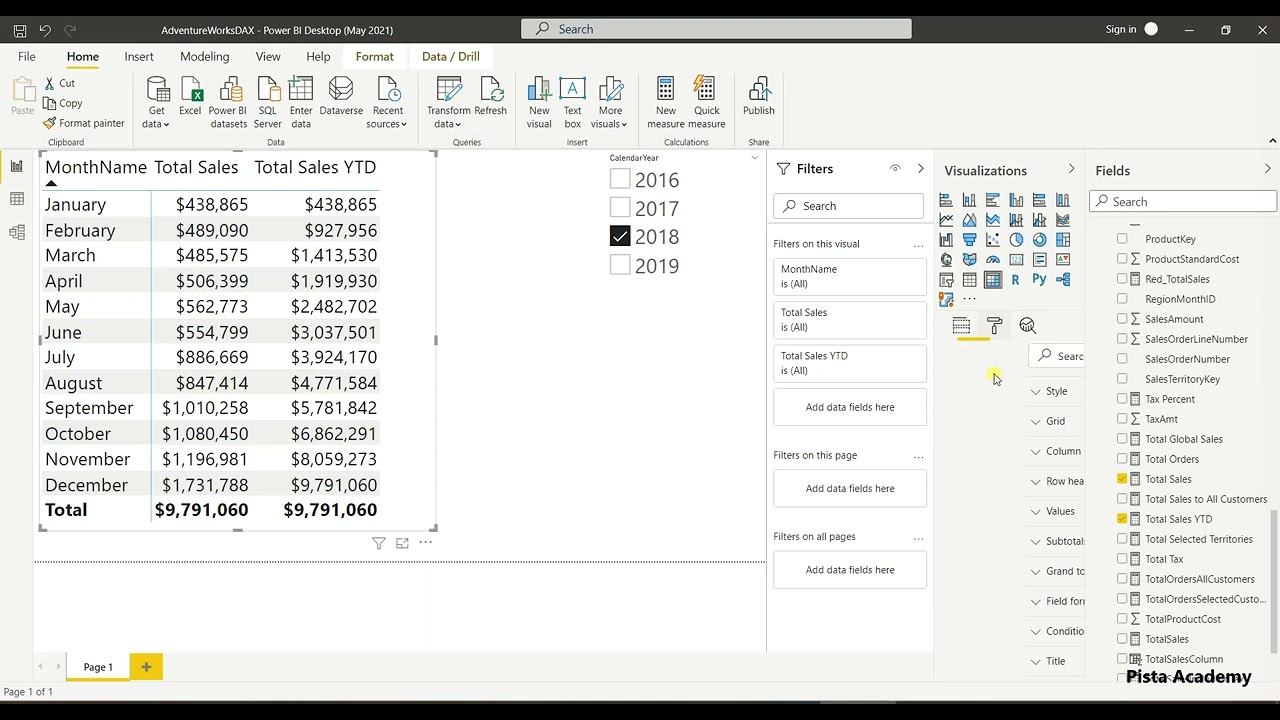The image size is (1280, 720).
Task: Select the Python visual icon
Action: pyautogui.click(x=1040, y=280)
